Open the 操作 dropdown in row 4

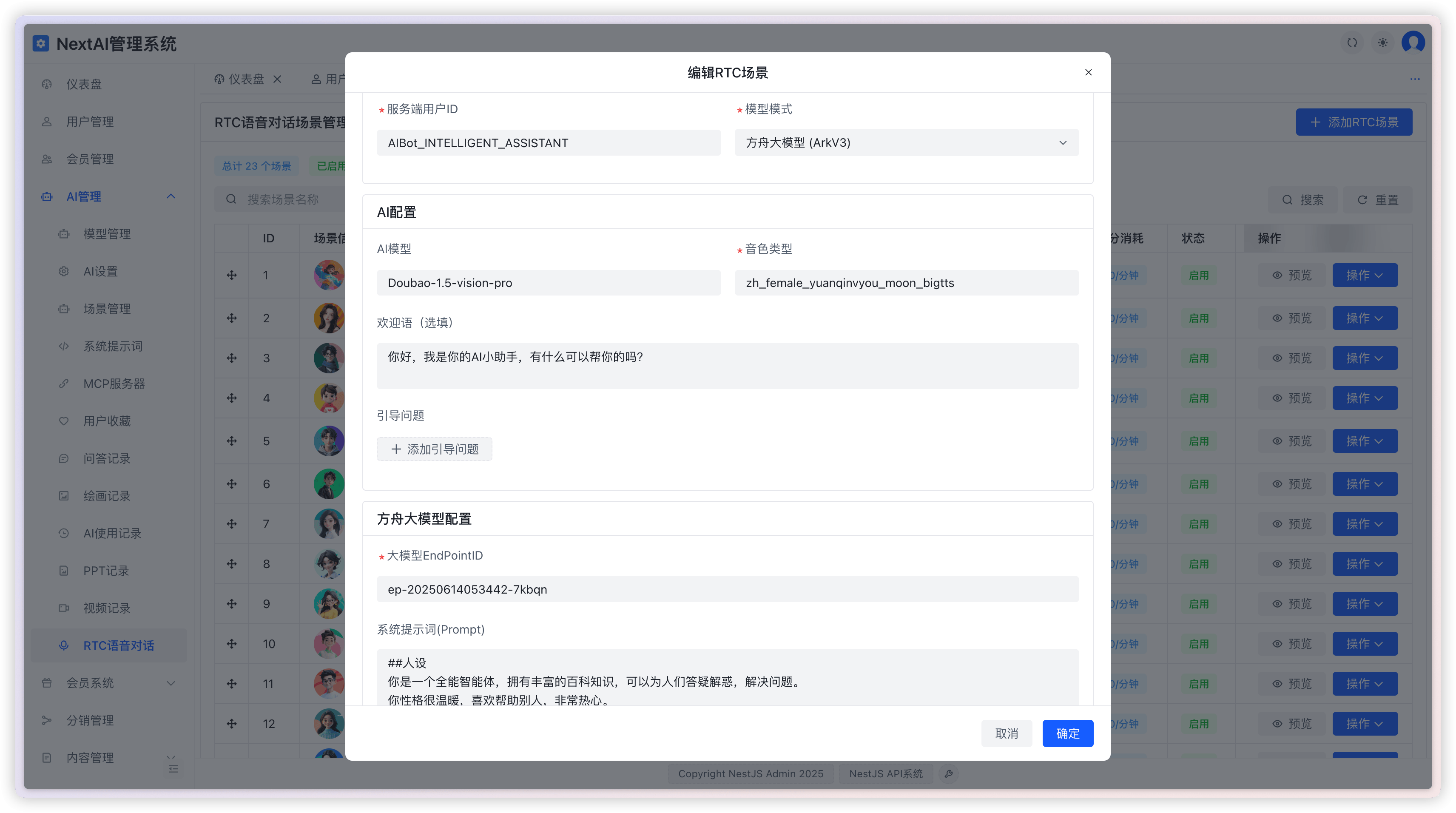click(1365, 398)
